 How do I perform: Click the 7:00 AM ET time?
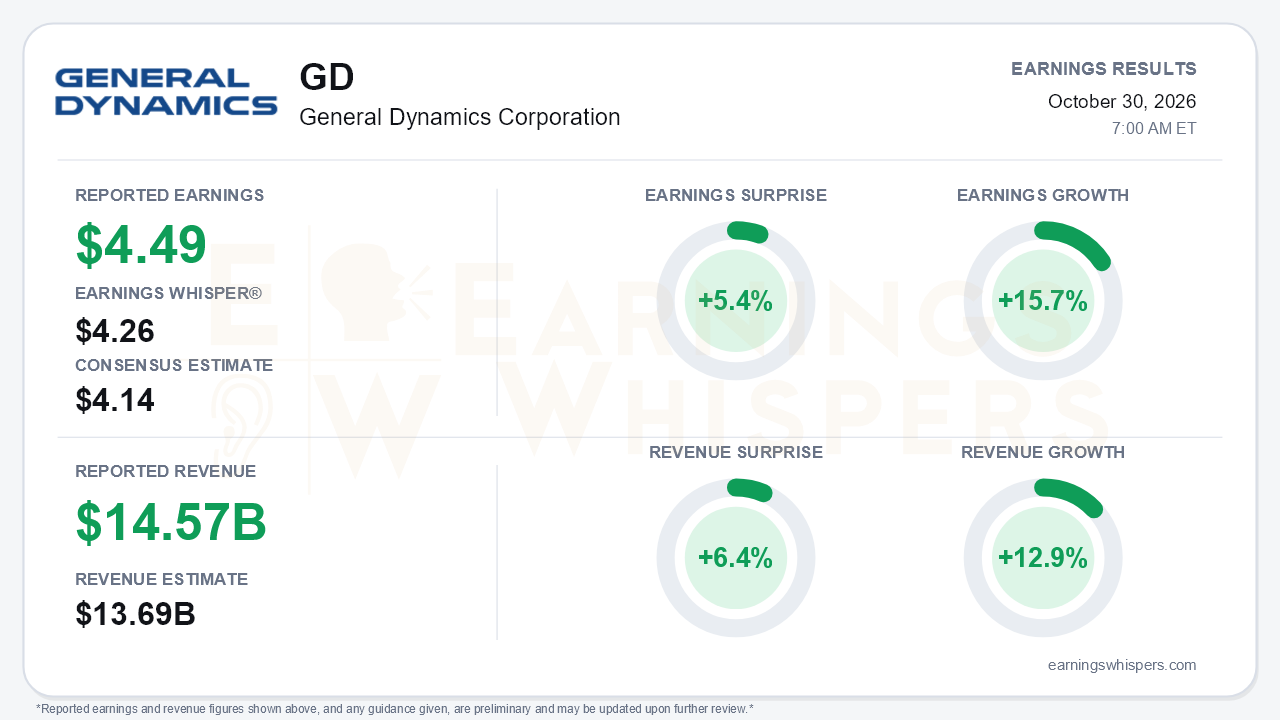pyautogui.click(x=1154, y=129)
